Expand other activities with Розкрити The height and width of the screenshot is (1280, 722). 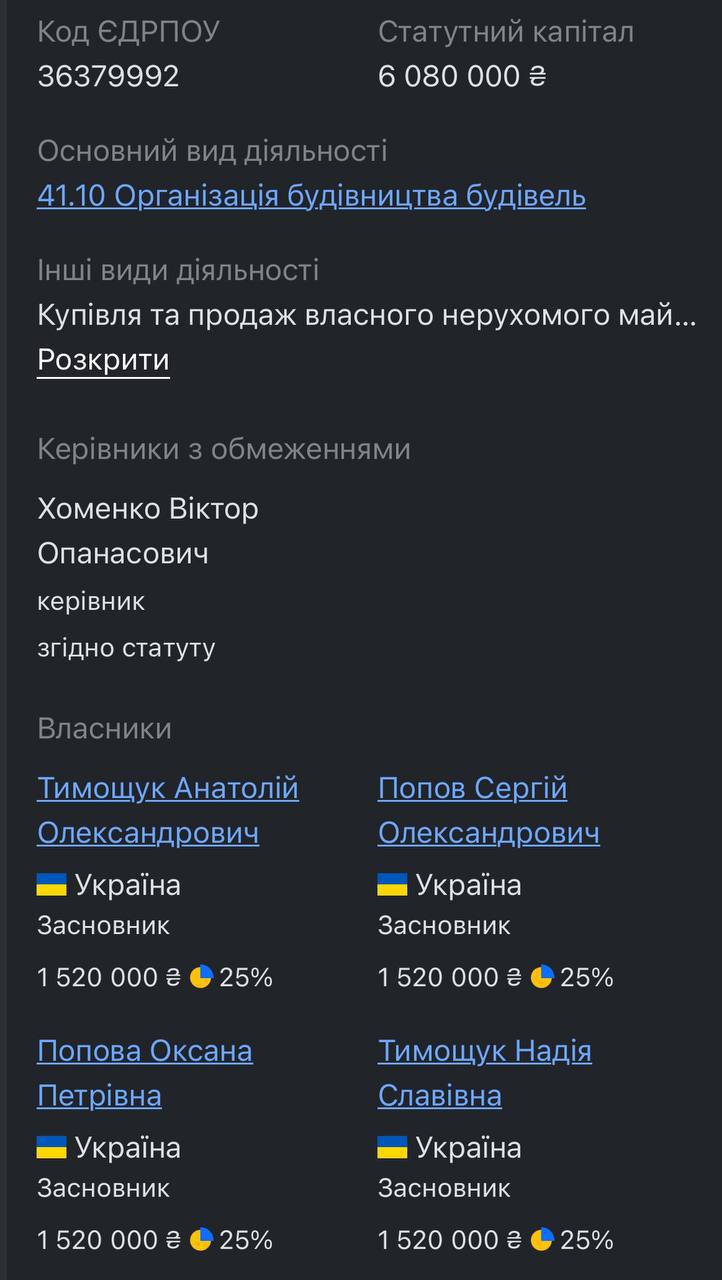click(103, 360)
